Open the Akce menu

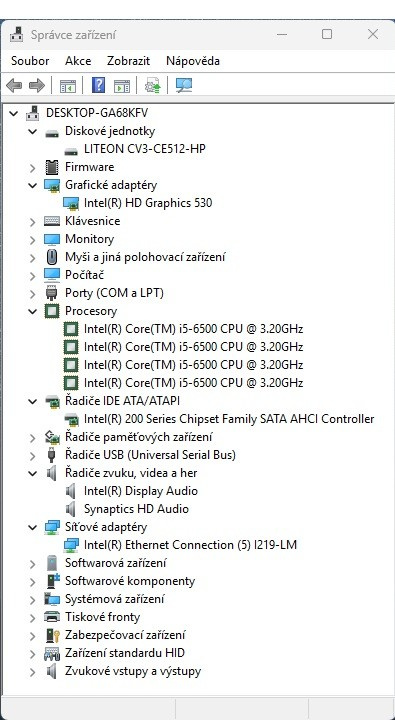pyautogui.click(x=78, y=61)
